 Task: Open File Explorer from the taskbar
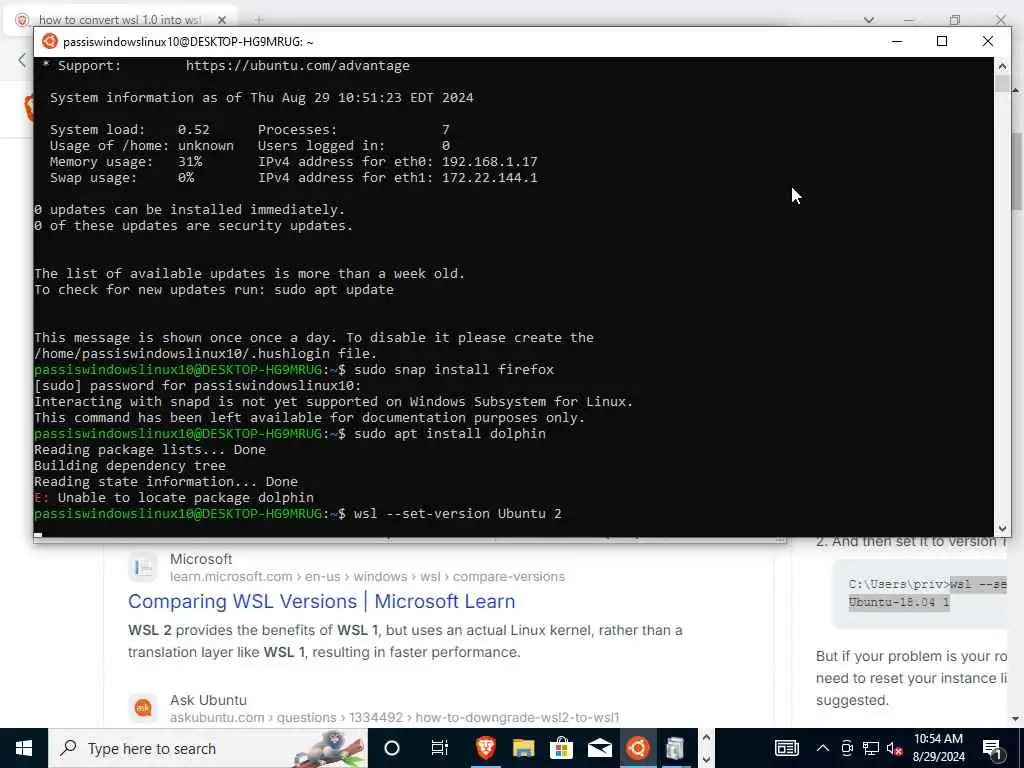[x=523, y=748]
